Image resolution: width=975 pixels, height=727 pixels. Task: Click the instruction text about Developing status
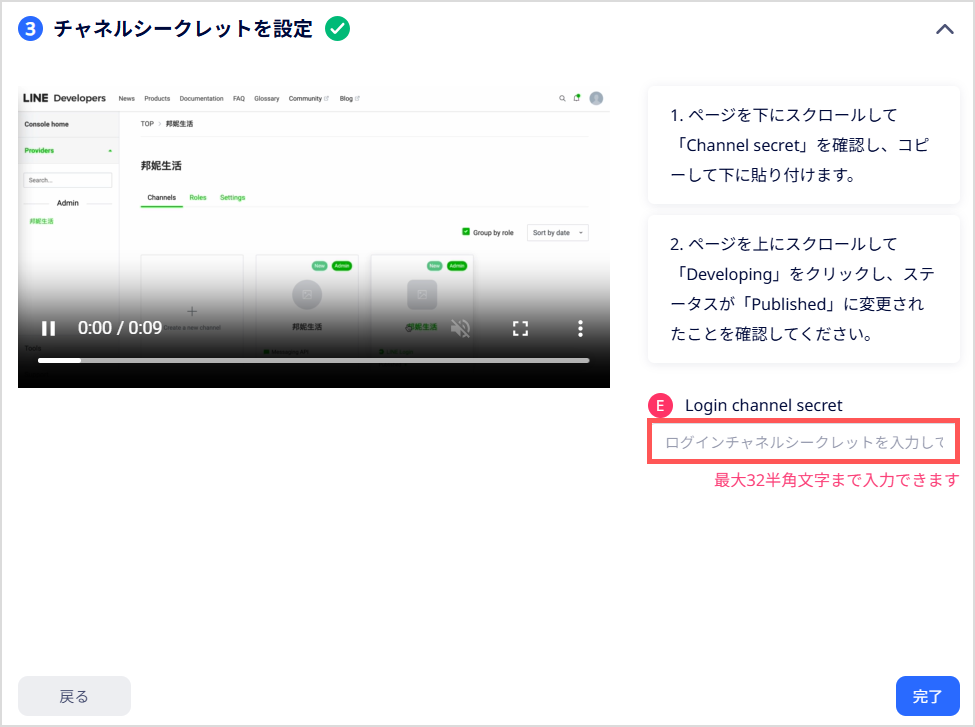(x=803, y=289)
